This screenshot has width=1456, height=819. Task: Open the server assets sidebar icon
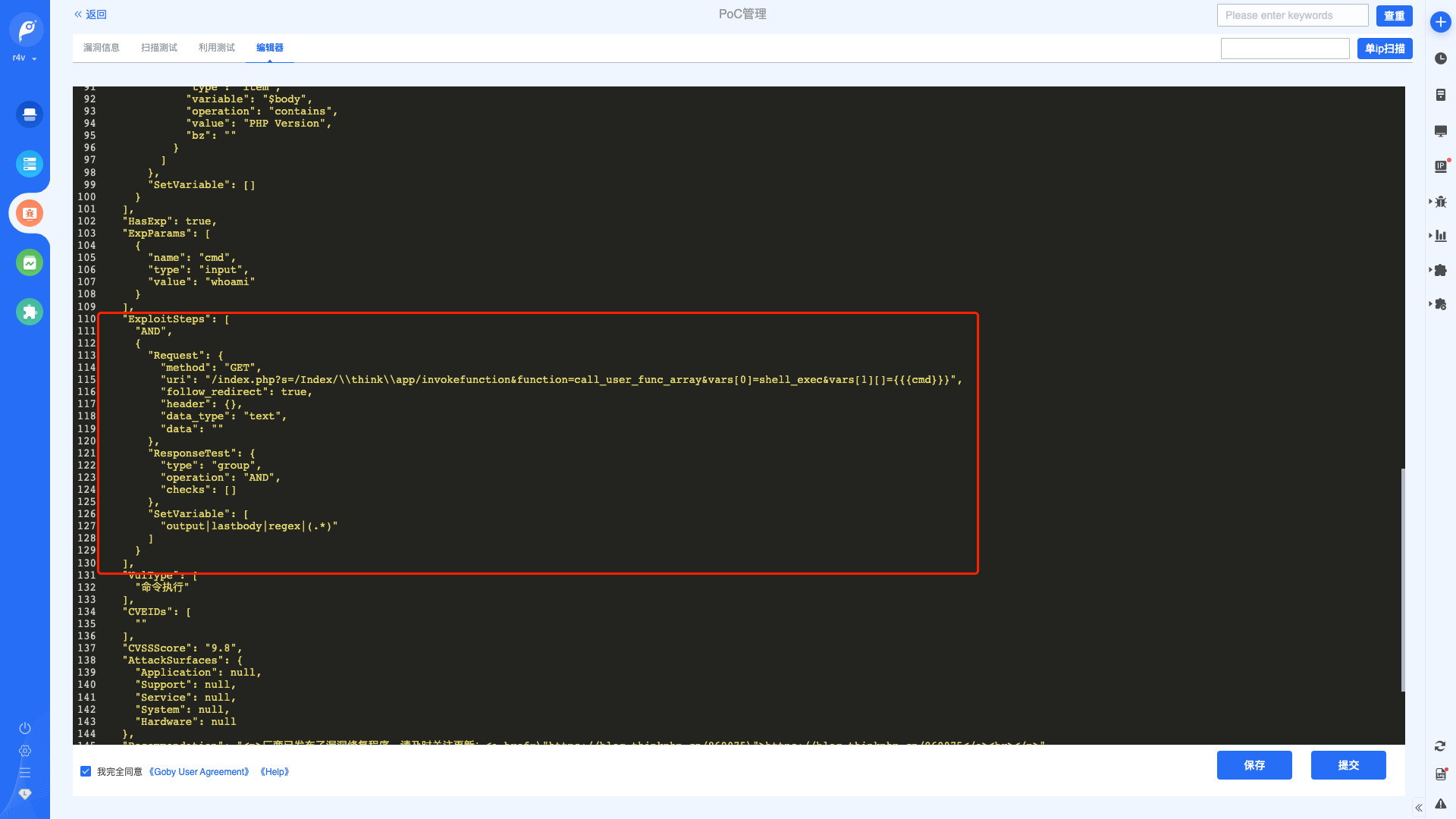click(30, 164)
